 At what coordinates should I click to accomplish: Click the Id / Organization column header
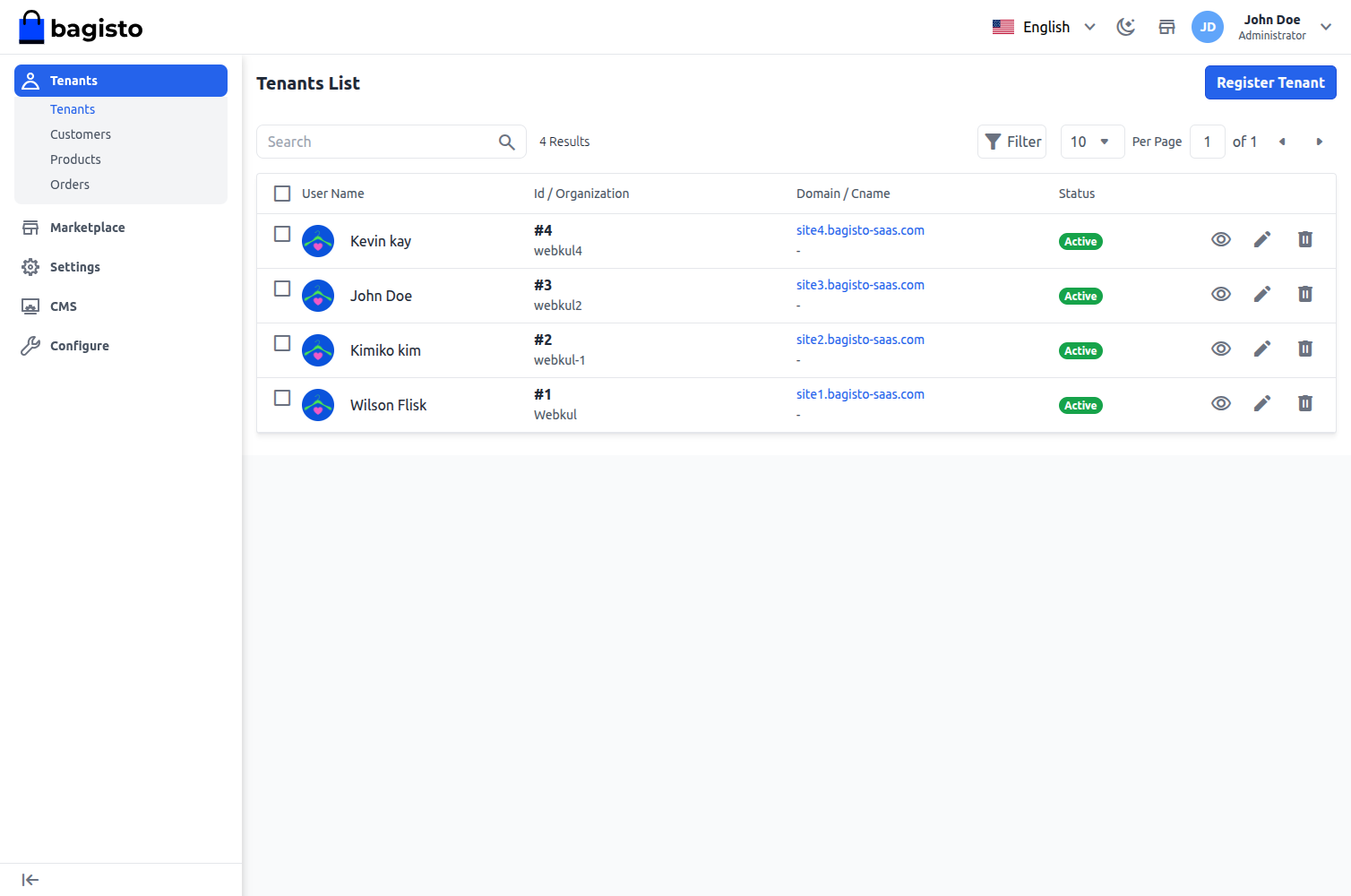pyautogui.click(x=581, y=194)
